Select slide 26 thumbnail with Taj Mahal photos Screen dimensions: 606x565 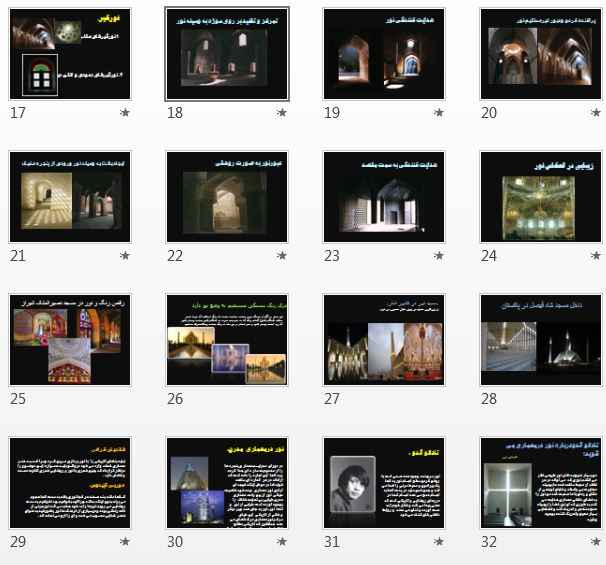227,340
